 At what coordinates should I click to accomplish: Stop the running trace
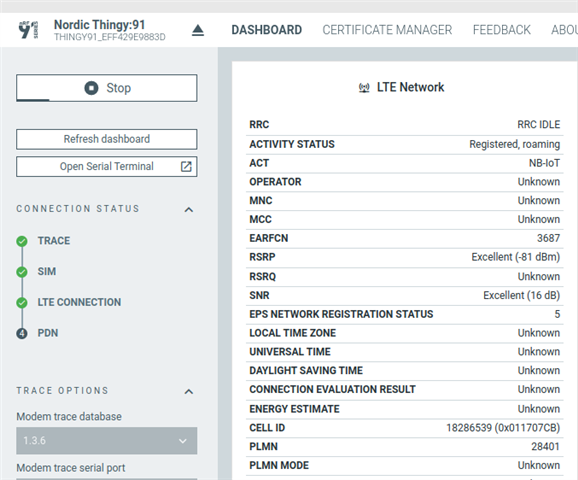[107, 88]
